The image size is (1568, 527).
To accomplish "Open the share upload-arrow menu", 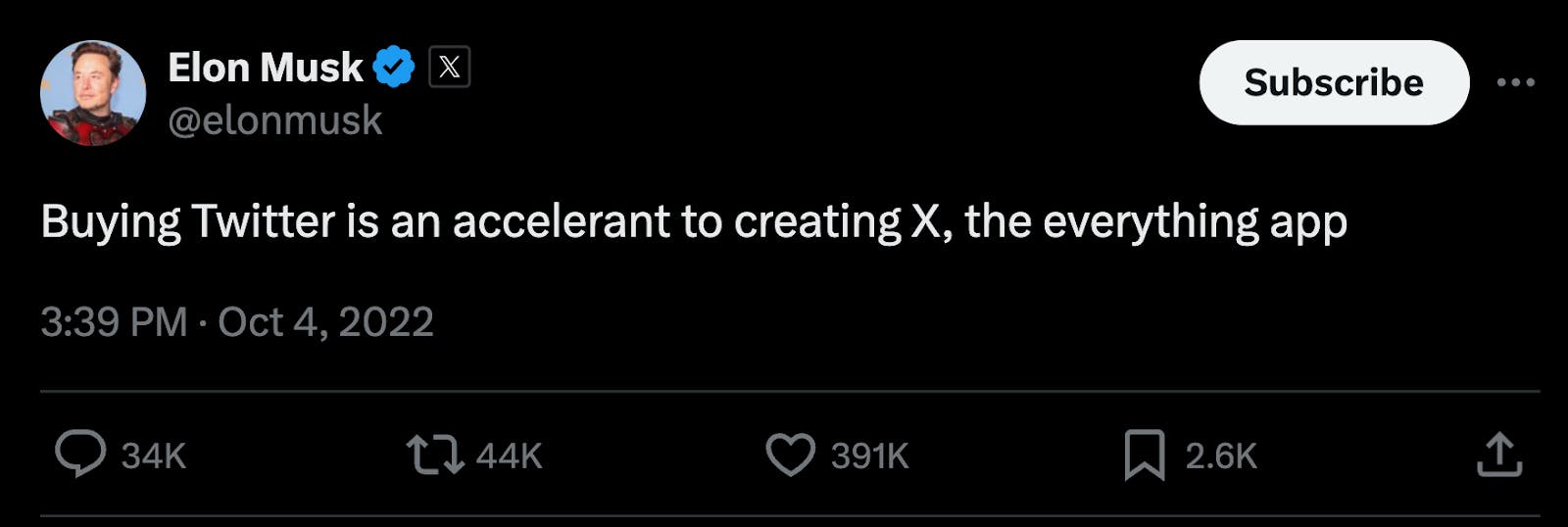I will (x=1499, y=455).
